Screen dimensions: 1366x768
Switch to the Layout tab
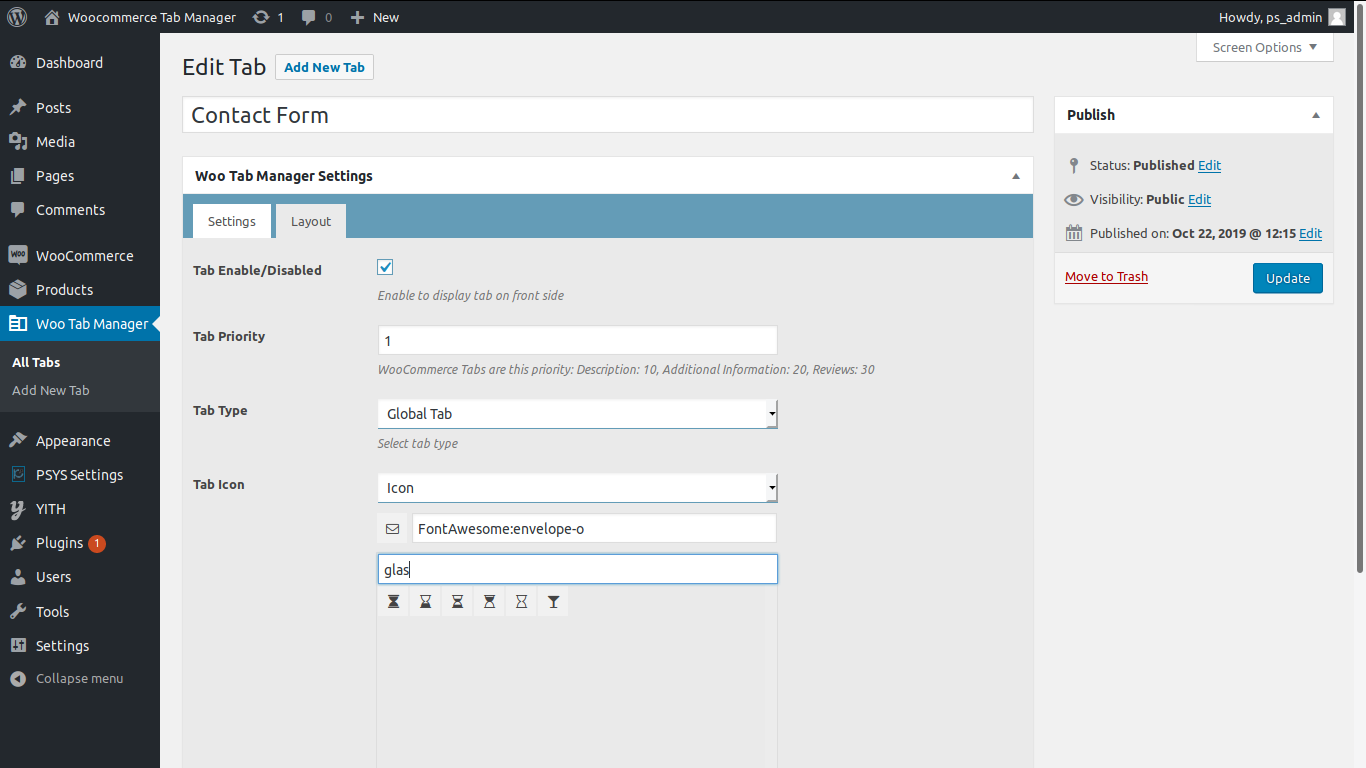(311, 222)
